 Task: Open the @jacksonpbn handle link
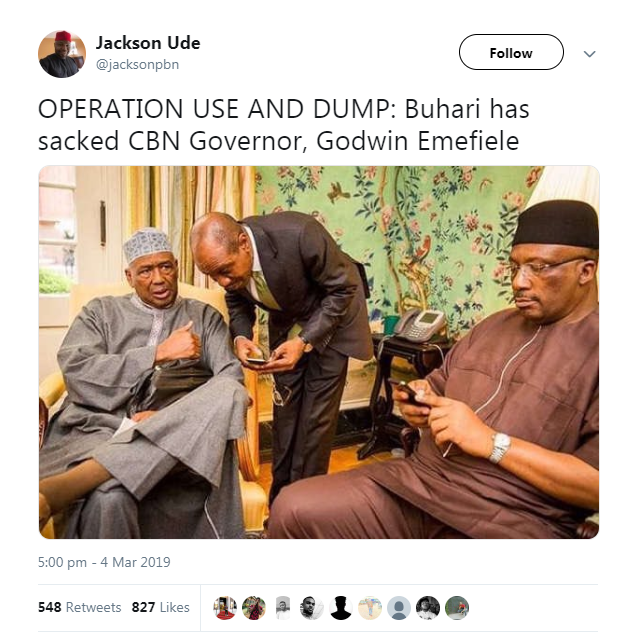pyautogui.click(x=137, y=65)
